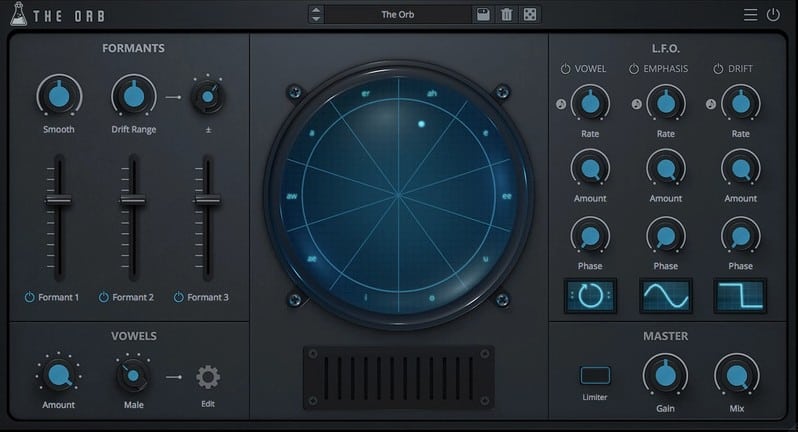798x432 pixels.
Task: Enable the EMPHASIS LFO power toggle
Action: coord(634,69)
